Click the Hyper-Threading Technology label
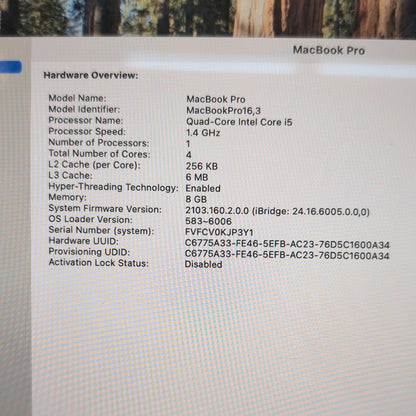416x416 pixels. [x=113, y=187]
